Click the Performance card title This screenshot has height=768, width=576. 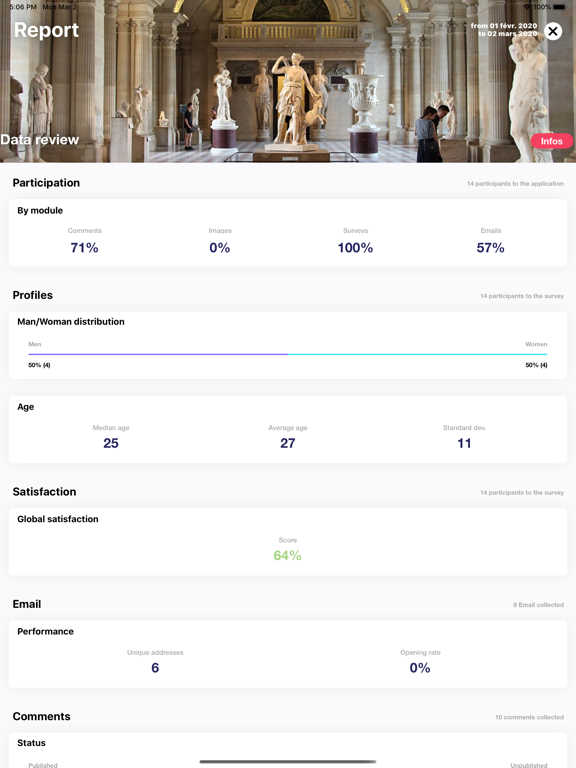click(46, 631)
